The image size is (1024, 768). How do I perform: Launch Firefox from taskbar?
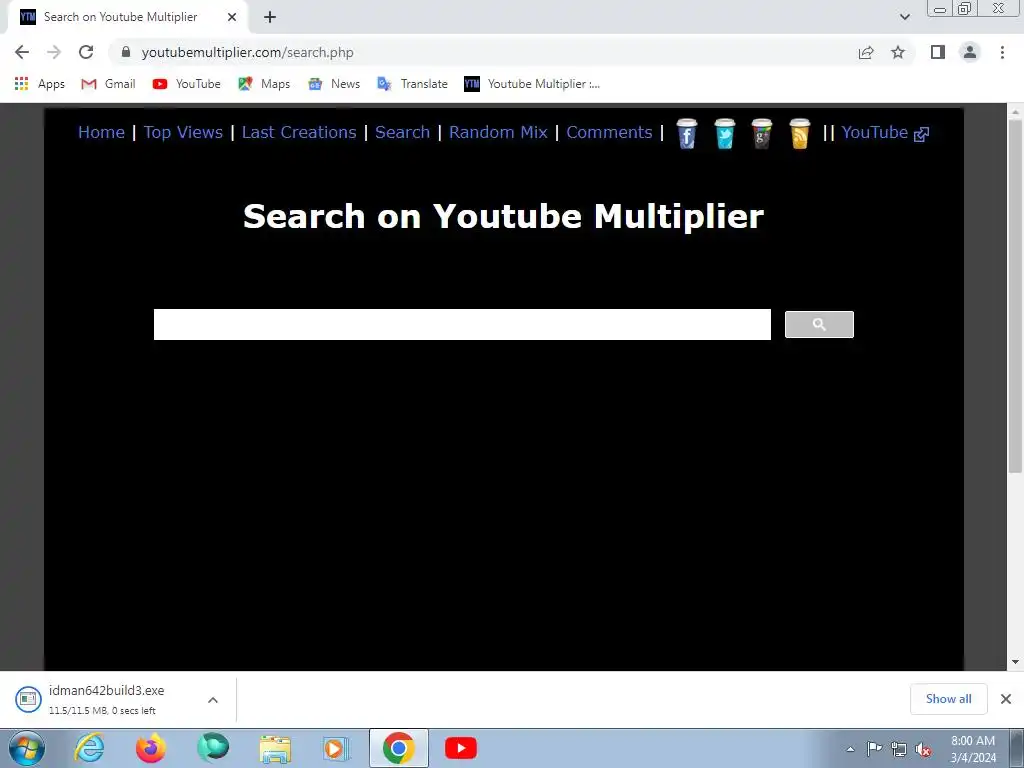[x=151, y=748]
